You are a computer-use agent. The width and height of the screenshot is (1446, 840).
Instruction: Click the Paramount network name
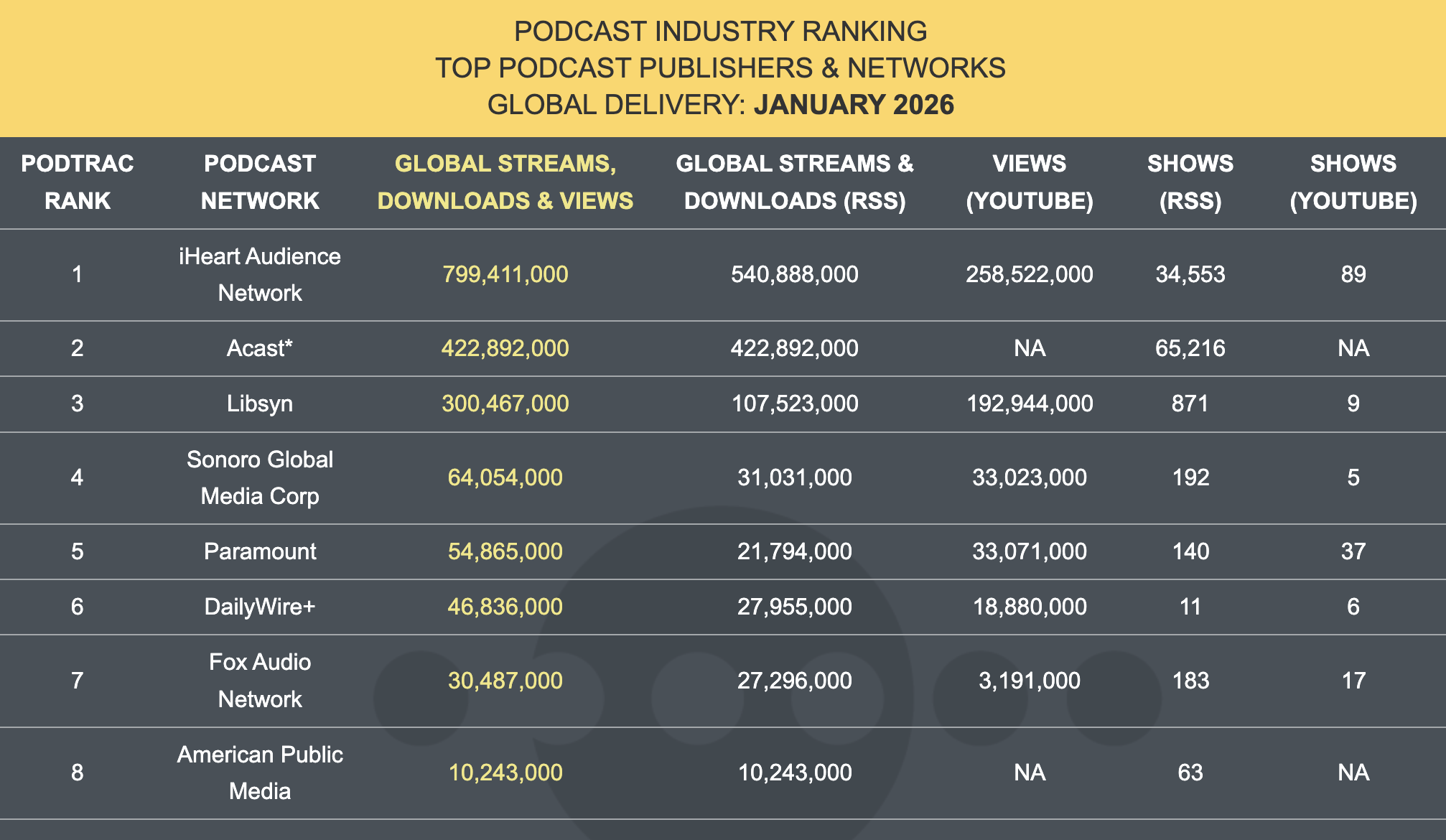click(260, 551)
